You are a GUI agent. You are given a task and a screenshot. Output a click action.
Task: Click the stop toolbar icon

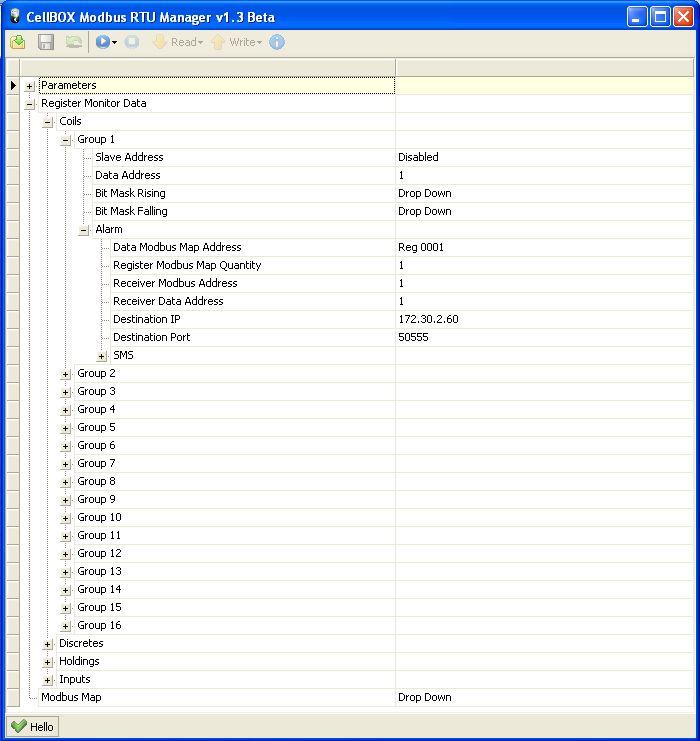point(132,42)
